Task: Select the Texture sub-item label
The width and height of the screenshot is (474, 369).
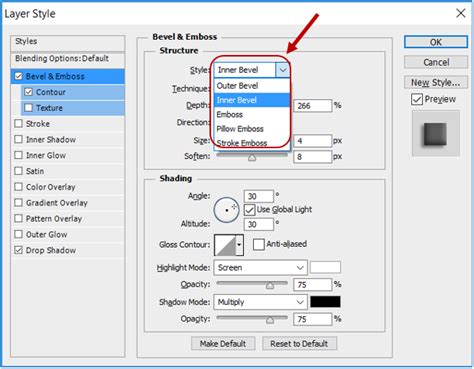Action: coord(49,108)
